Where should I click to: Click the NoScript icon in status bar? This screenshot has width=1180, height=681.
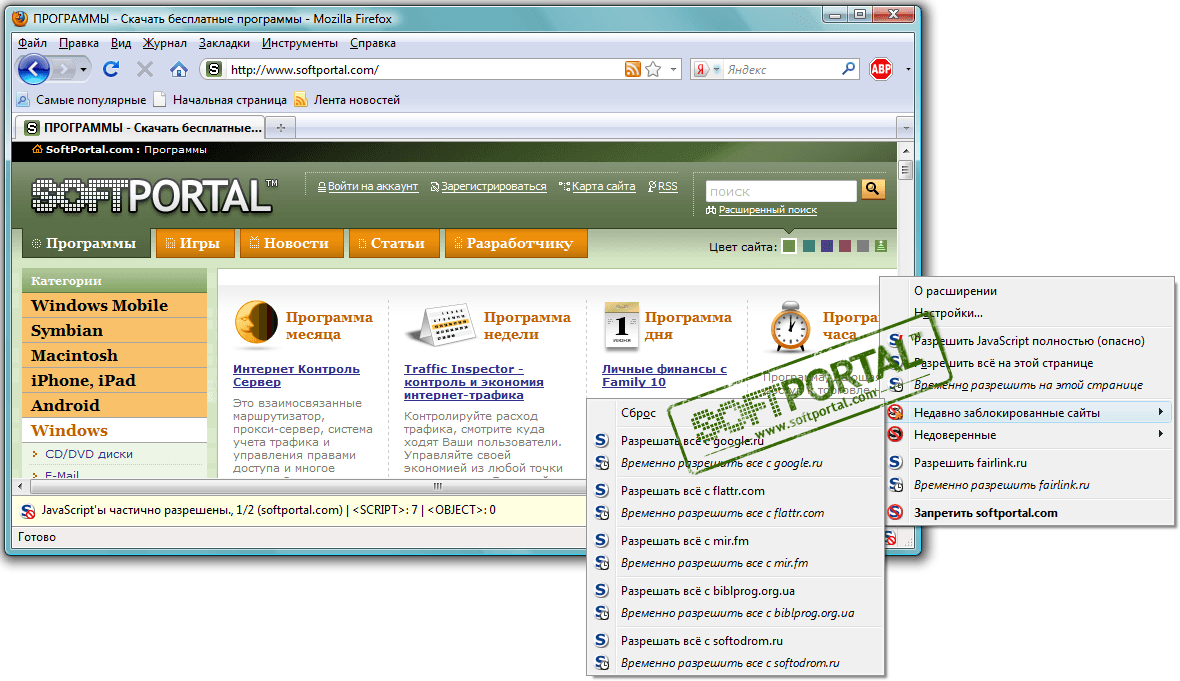890,537
